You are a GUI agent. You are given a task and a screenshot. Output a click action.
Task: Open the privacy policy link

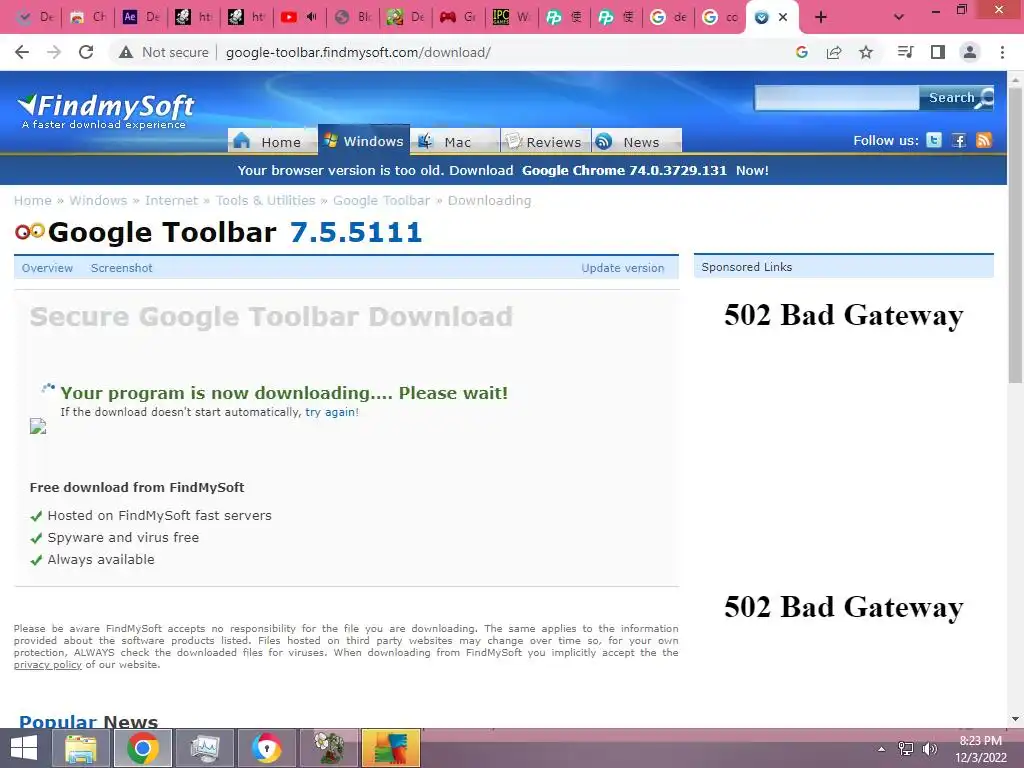click(x=48, y=665)
